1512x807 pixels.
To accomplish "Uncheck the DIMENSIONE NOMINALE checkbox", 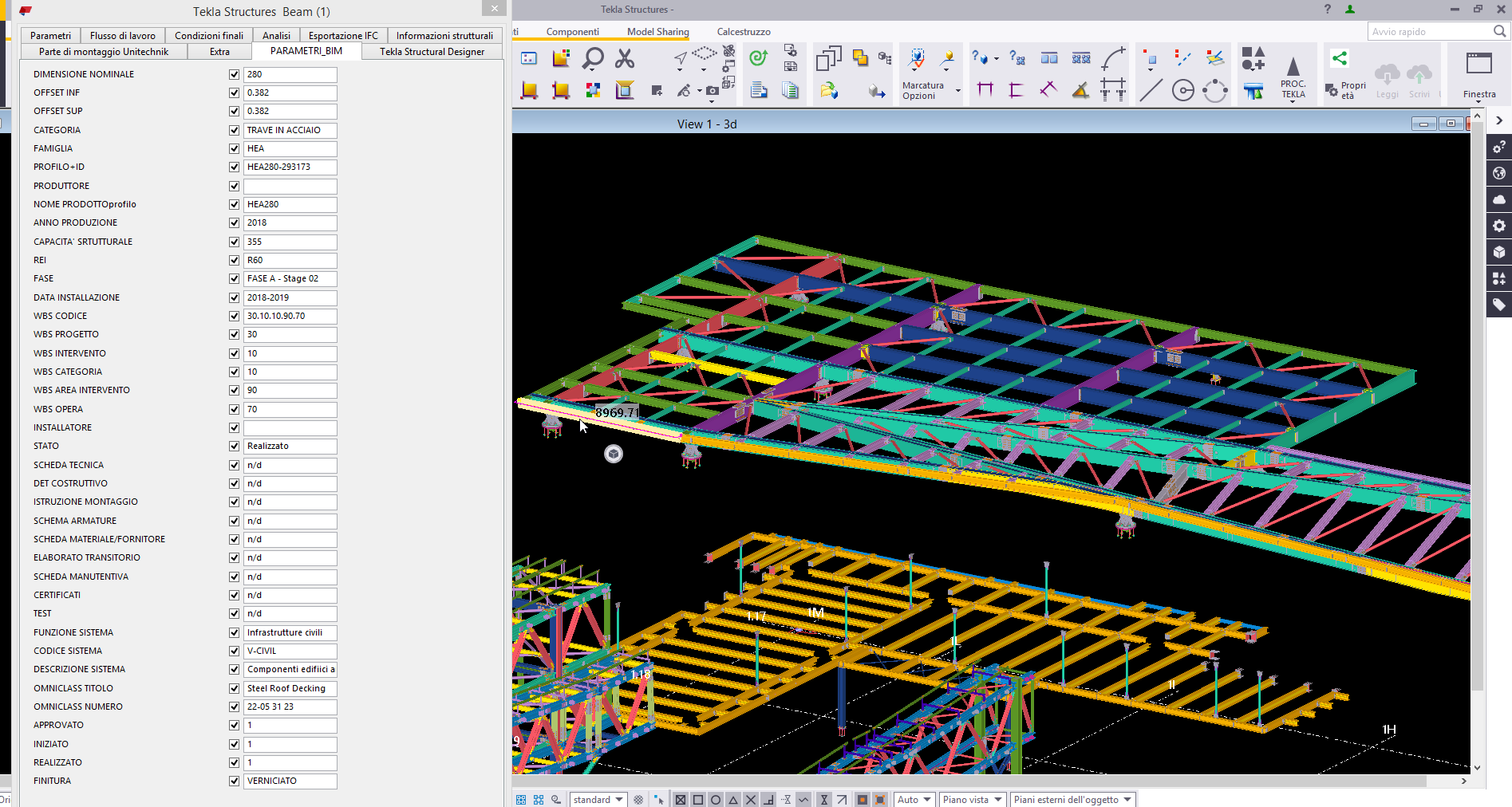I will pos(235,74).
